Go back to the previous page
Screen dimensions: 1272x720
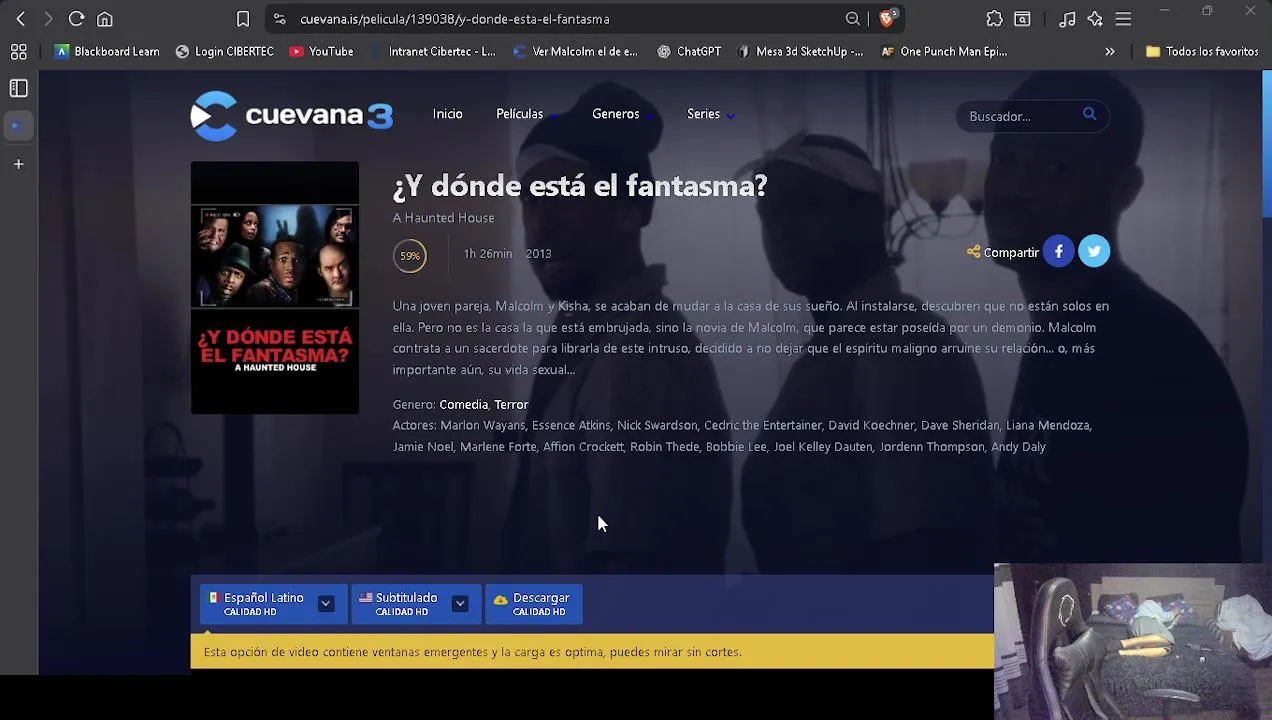click(x=21, y=19)
